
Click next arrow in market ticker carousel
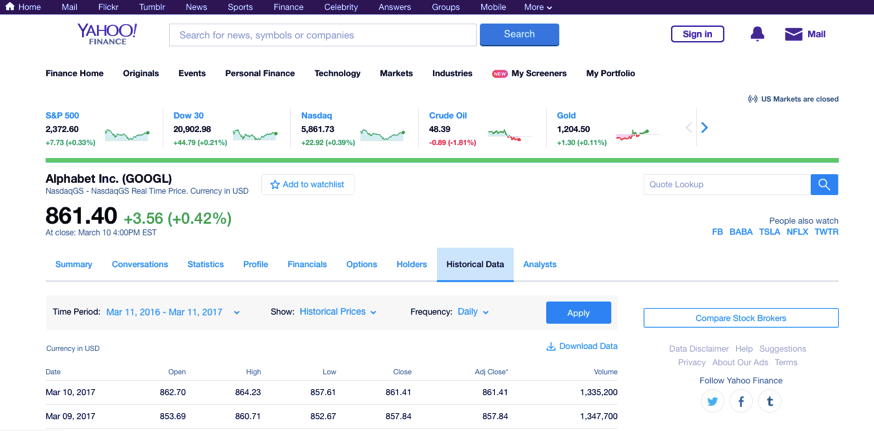tap(705, 128)
